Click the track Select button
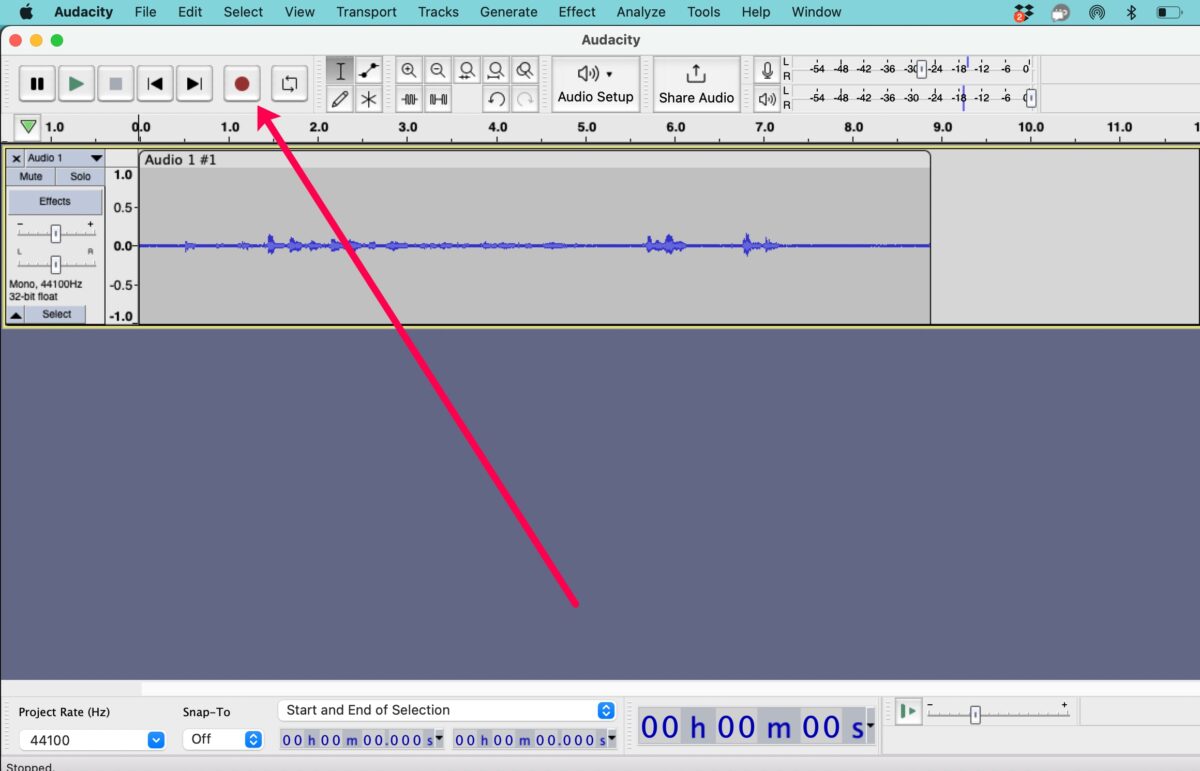This screenshot has width=1200, height=771. 56,314
